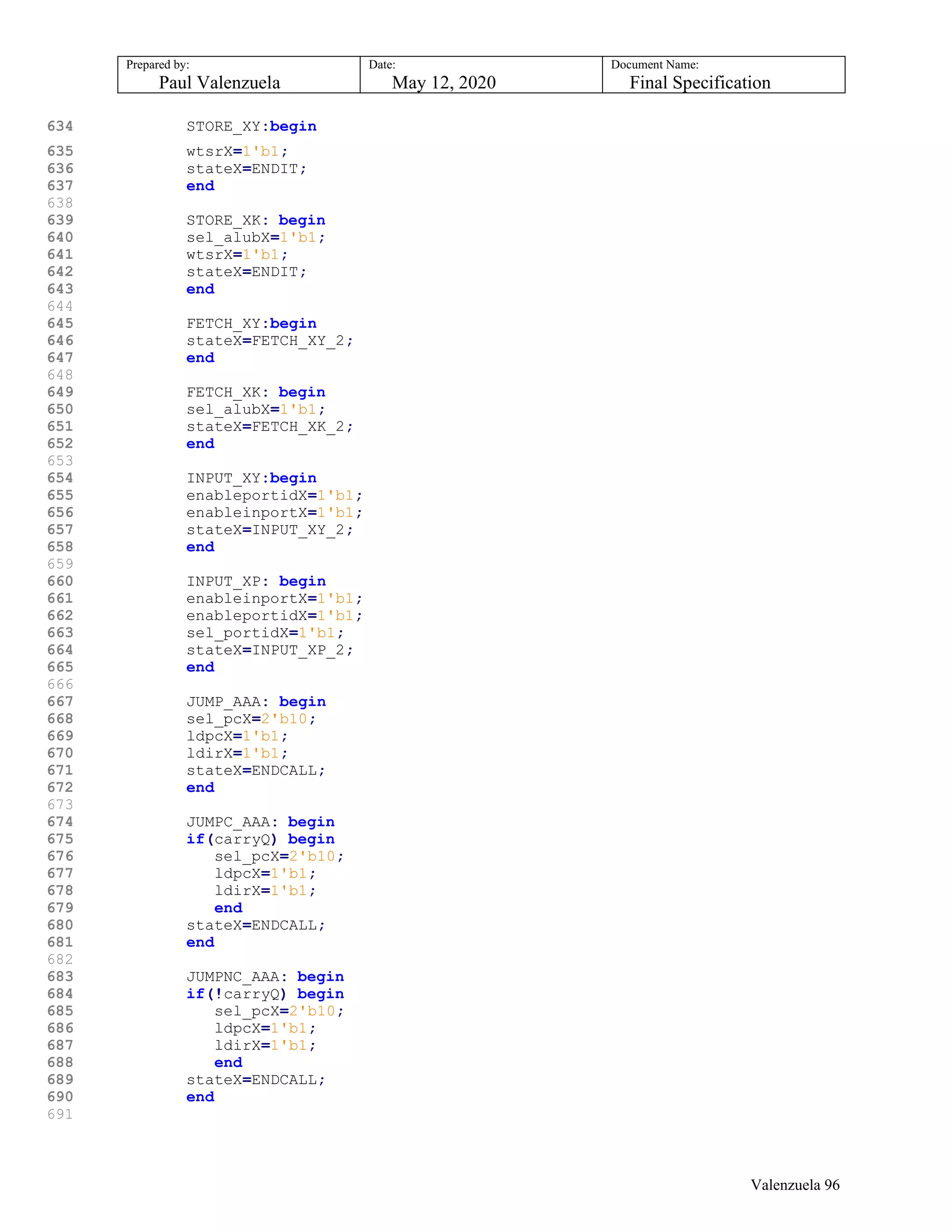Click the indented "end" on line 679

point(228,907)
